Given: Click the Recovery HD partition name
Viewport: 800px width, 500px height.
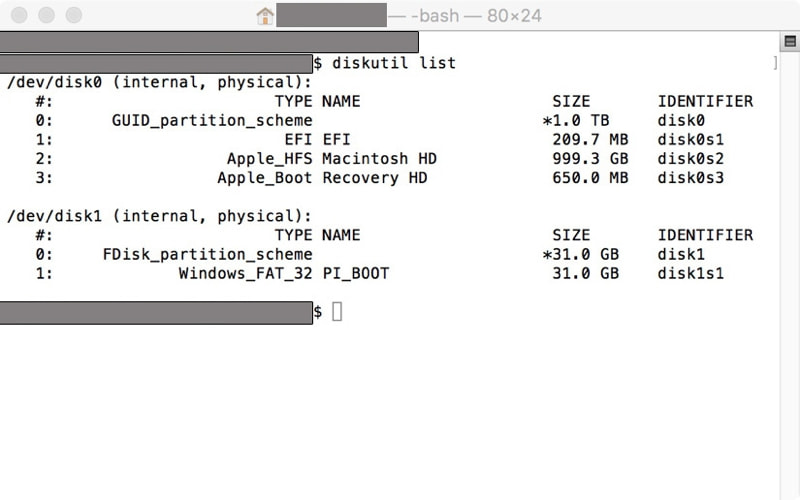Looking at the screenshot, I should [x=375, y=178].
